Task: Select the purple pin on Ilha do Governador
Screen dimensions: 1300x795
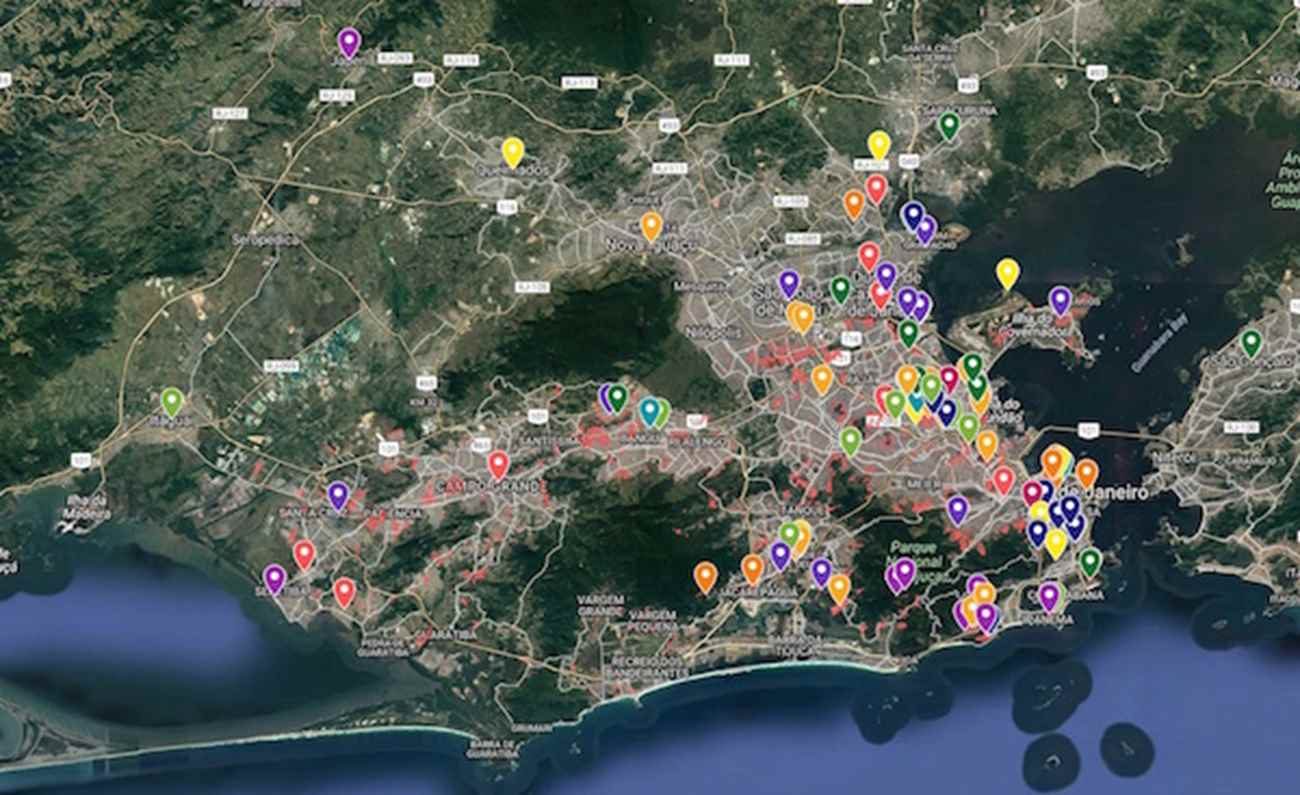Action: click(x=1060, y=299)
